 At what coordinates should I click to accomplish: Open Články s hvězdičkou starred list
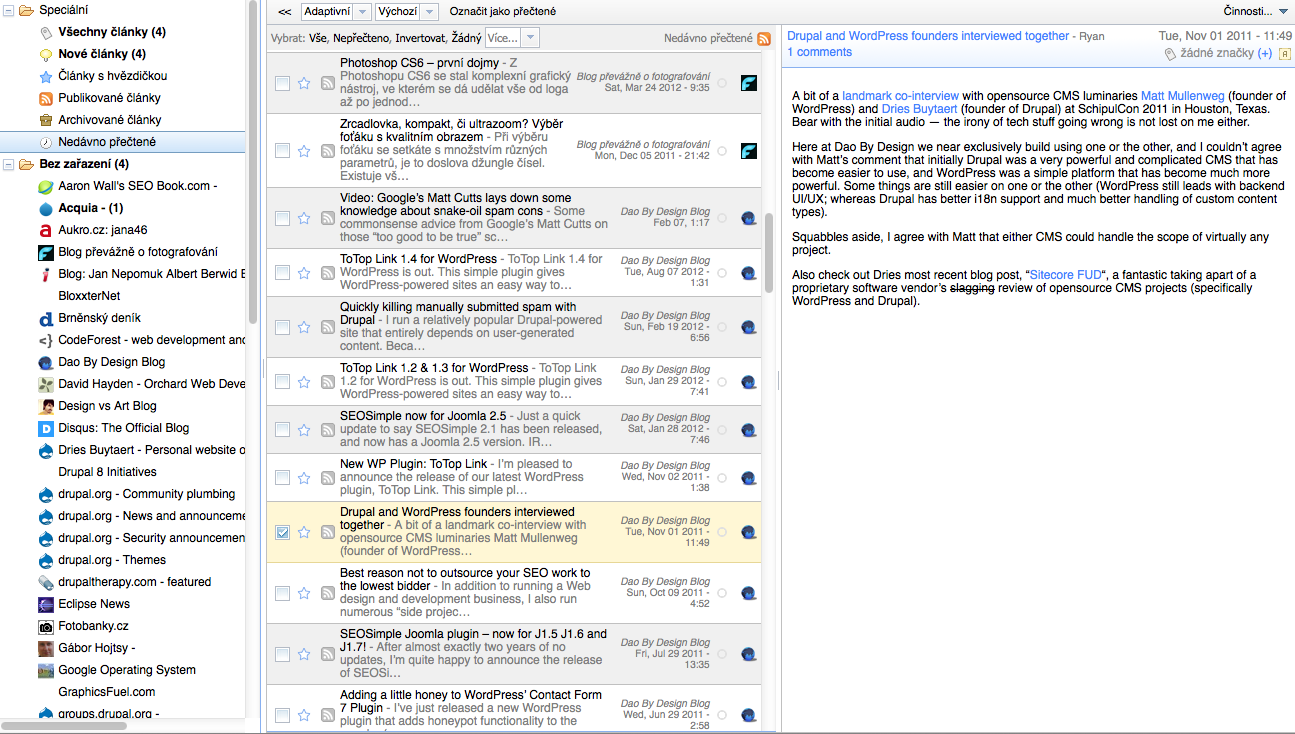tap(112, 76)
